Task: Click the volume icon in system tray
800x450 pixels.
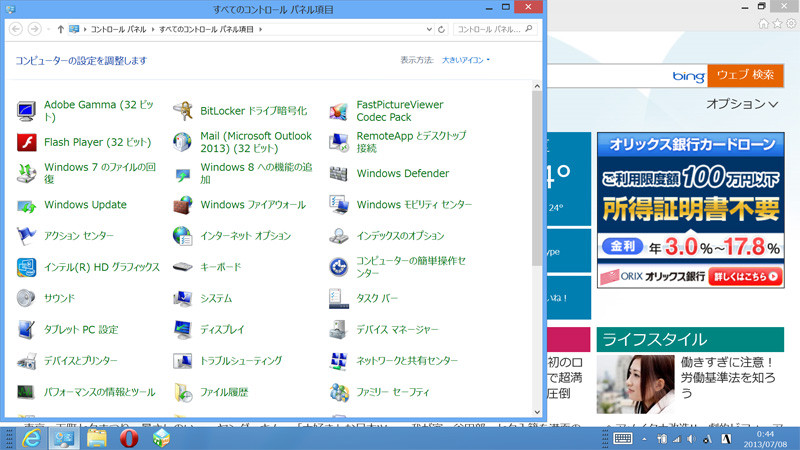Action: click(x=691, y=439)
